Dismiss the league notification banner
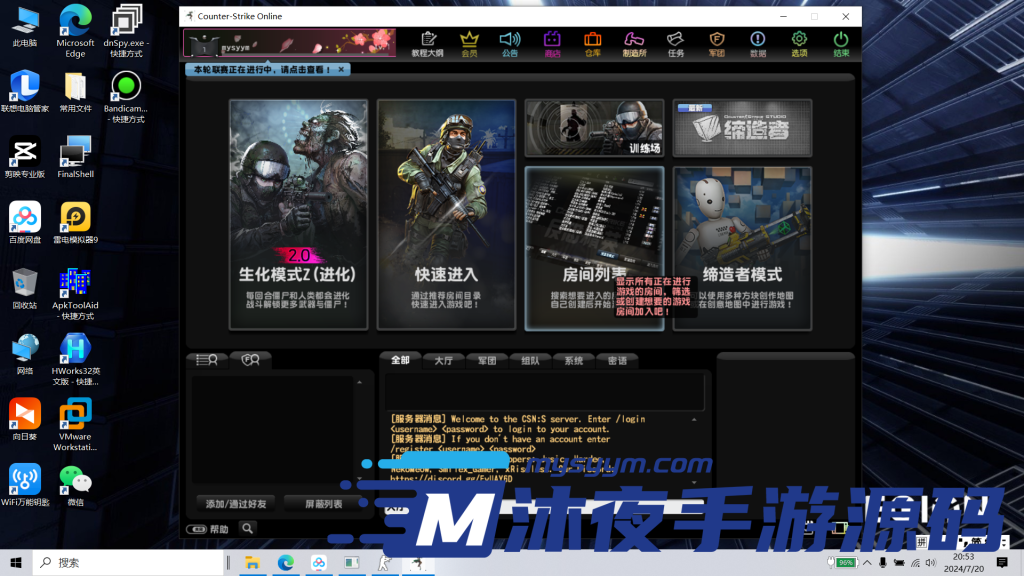 (x=341, y=70)
